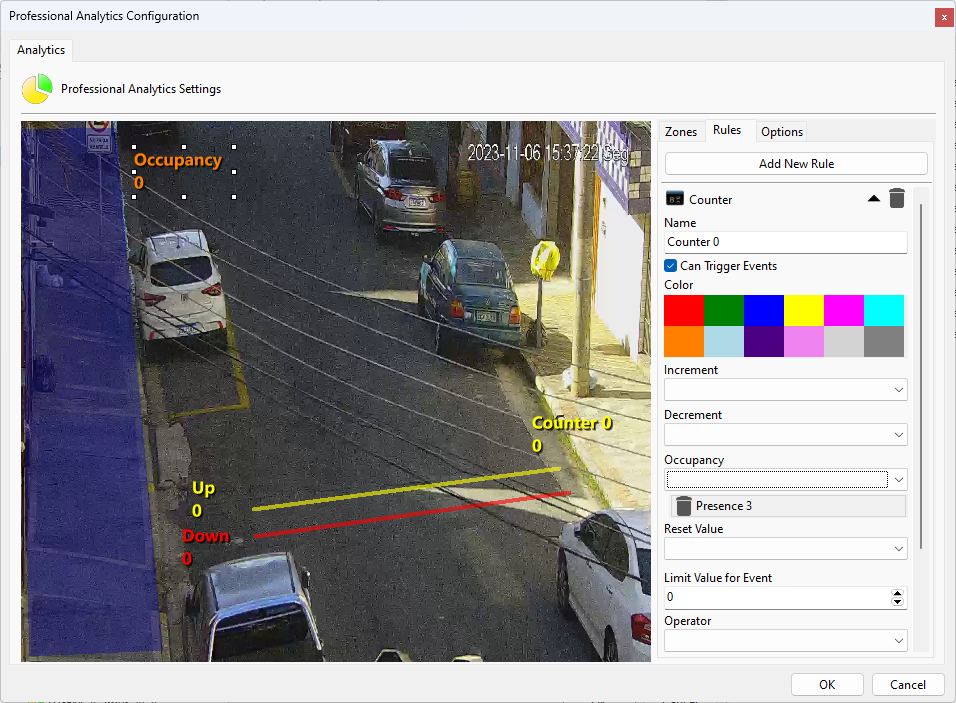Select the Analytics tab
Viewport: 956px width, 703px height.
41,50
